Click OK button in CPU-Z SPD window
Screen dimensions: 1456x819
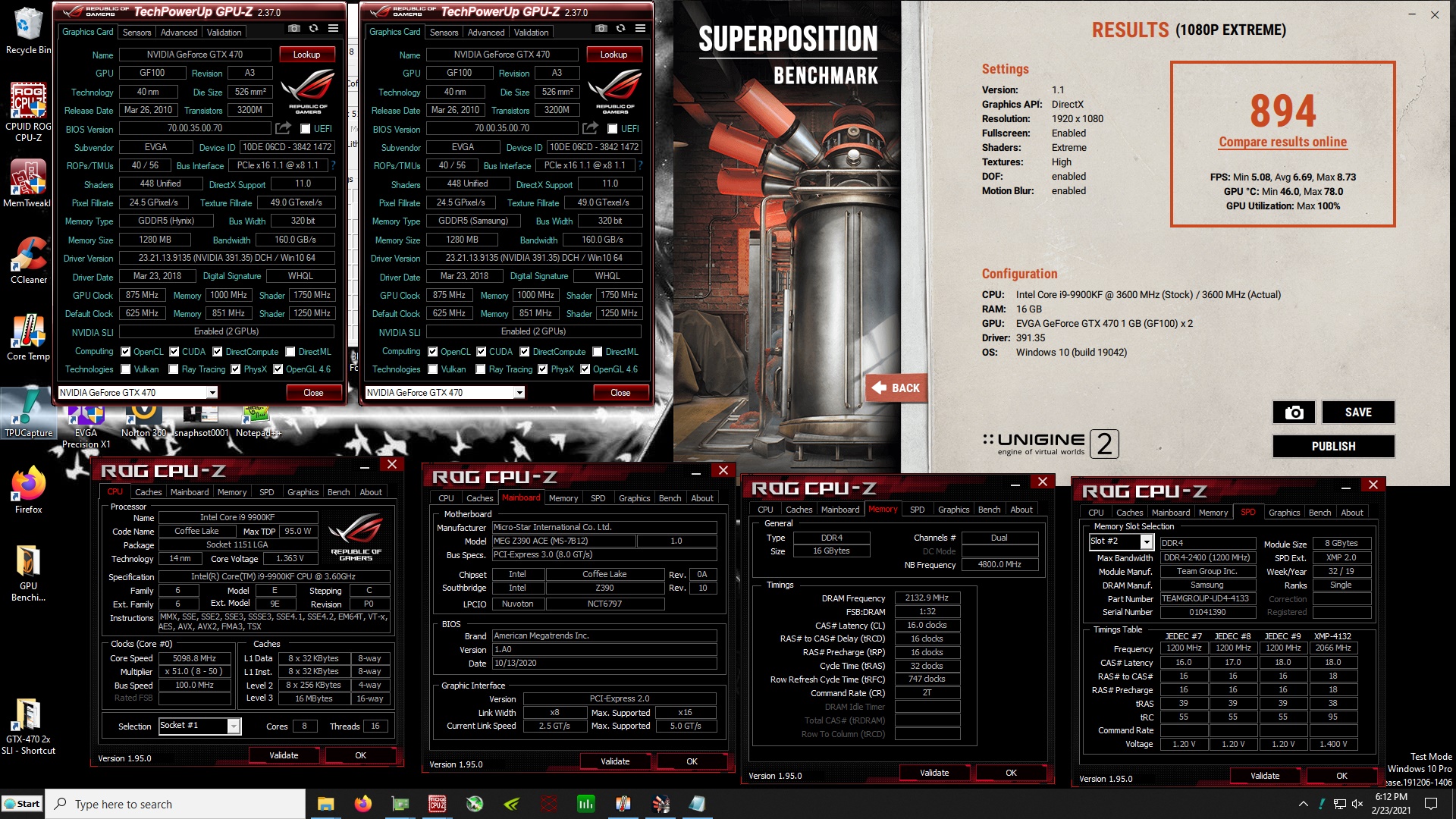click(x=1341, y=776)
